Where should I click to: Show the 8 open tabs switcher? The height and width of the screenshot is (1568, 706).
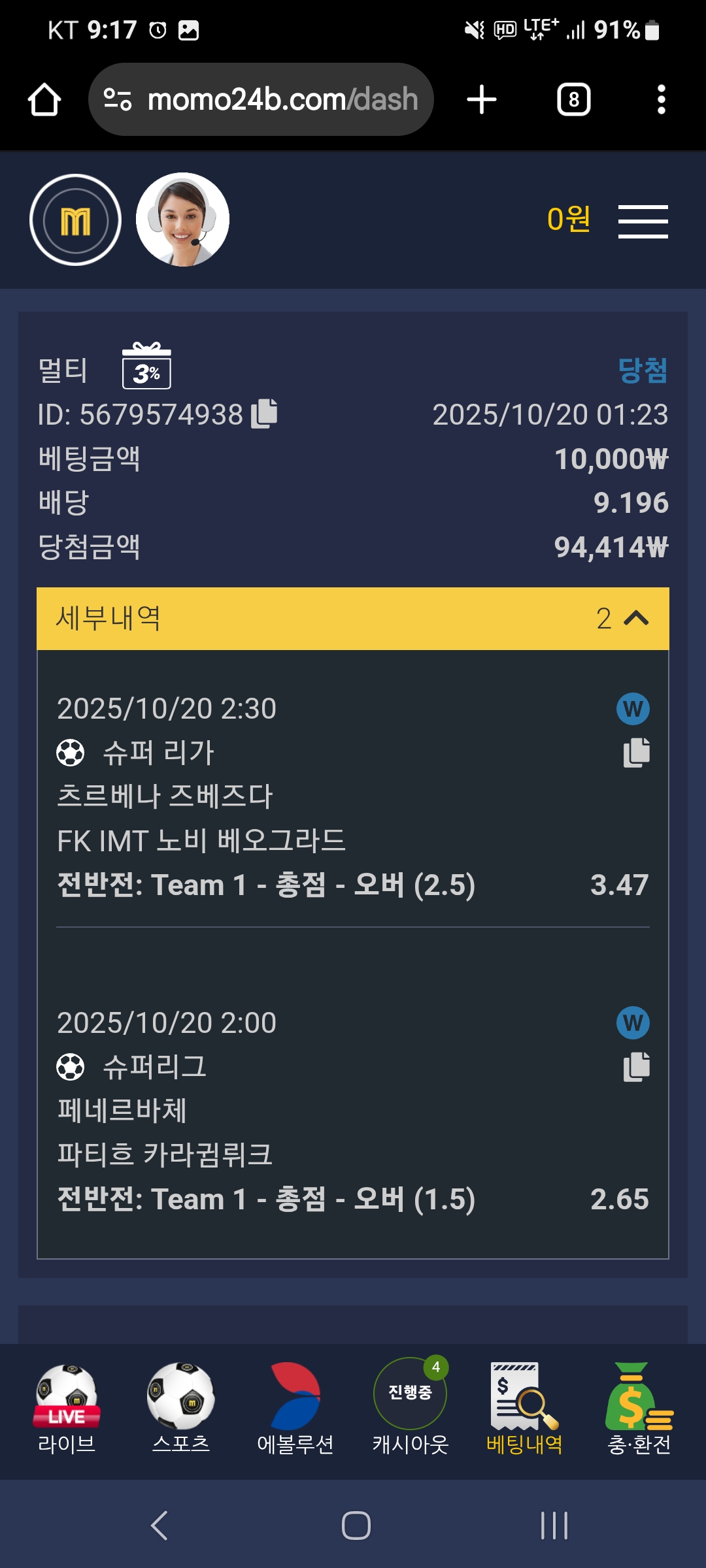point(573,100)
